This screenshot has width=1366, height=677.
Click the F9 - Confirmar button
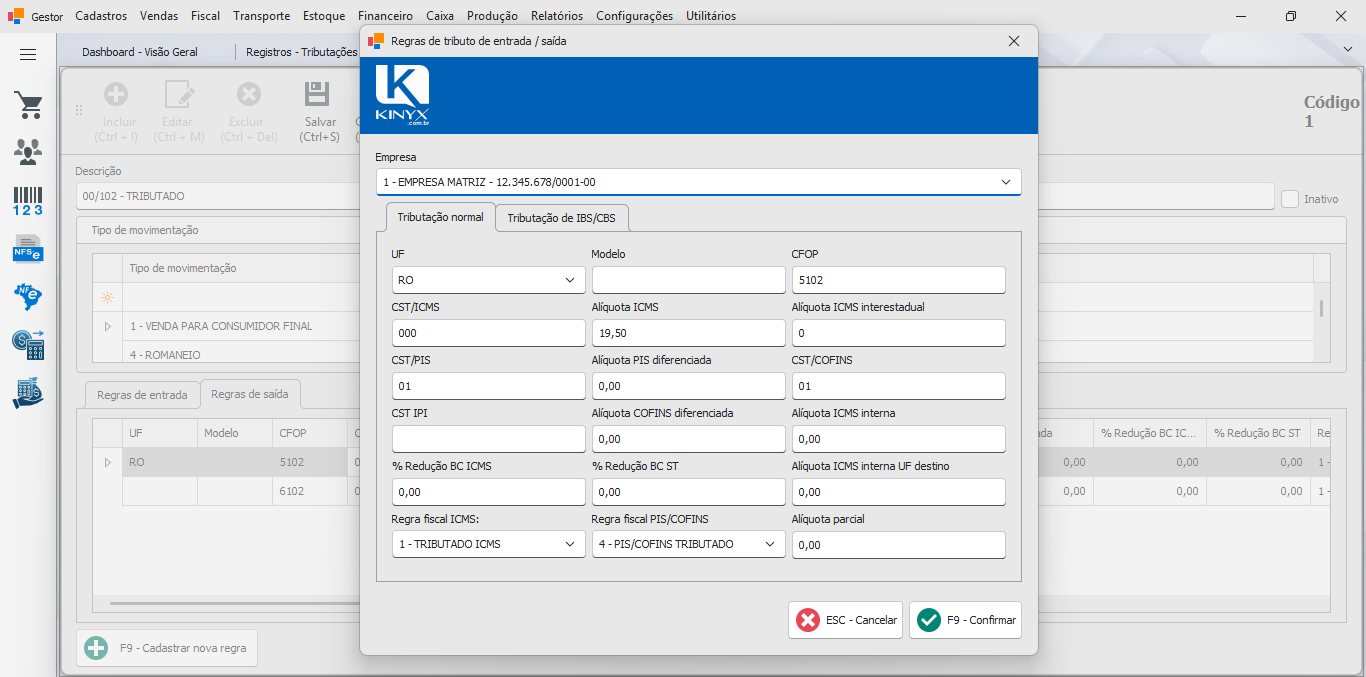tap(966, 620)
